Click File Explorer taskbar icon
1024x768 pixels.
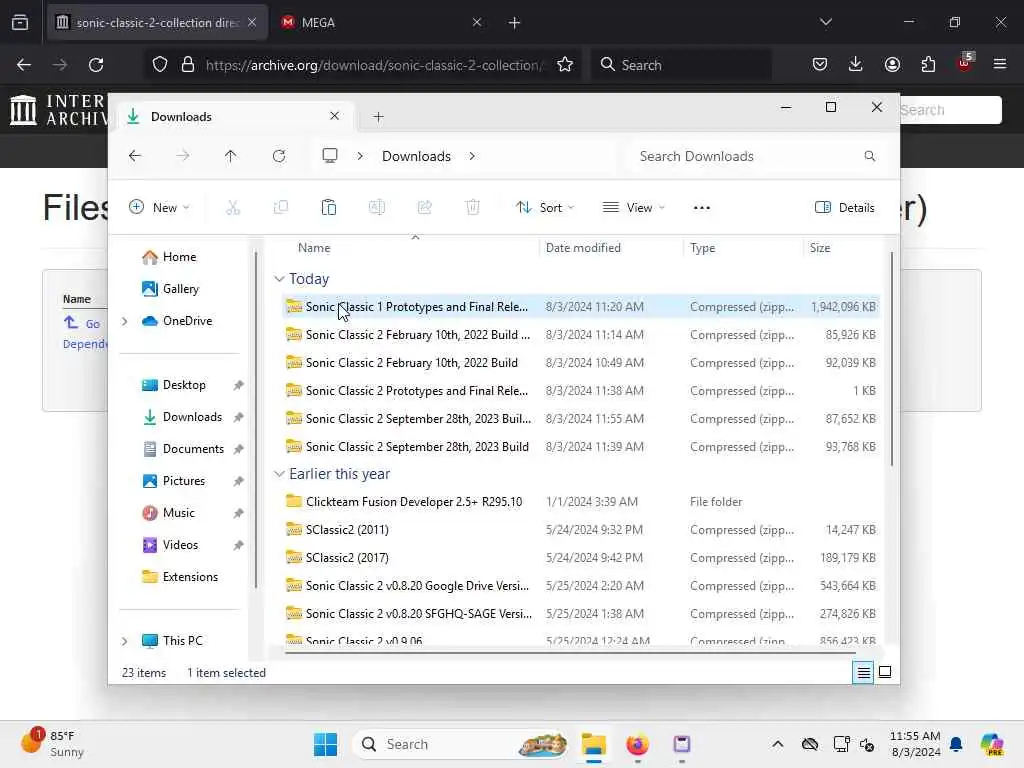click(594, 744)
